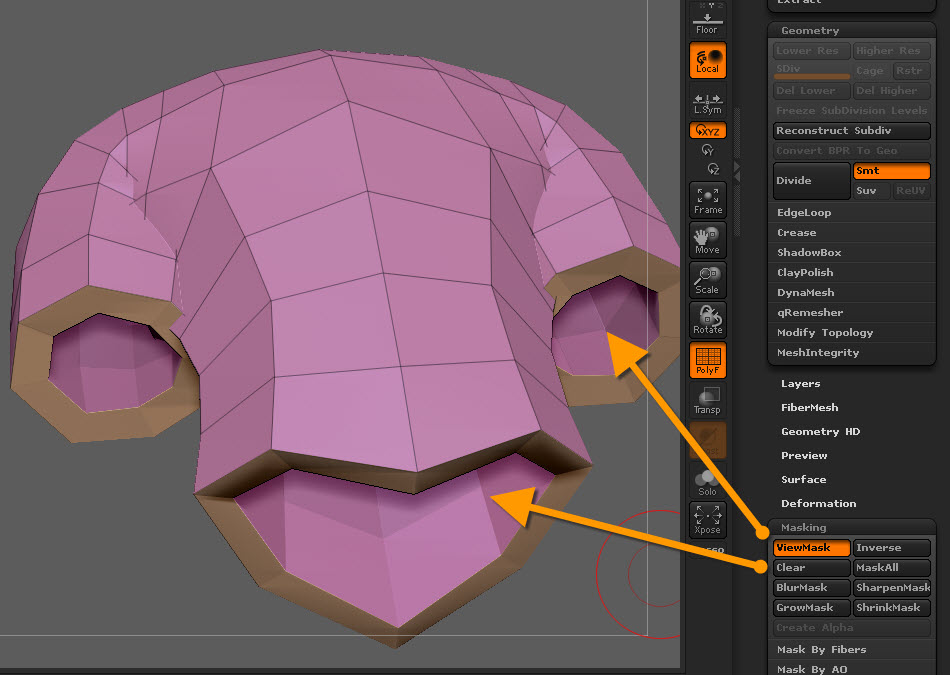The width and height of the screenshot is (950, 675).
Task: Enable Solo mode icon
Action: (x=707, y=482)
